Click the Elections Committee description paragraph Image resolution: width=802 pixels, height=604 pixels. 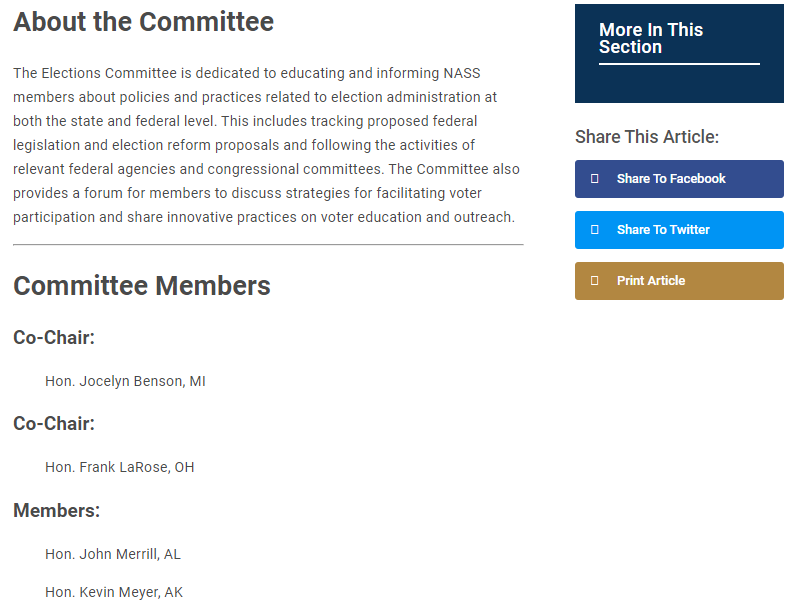[x=266, y=145]
